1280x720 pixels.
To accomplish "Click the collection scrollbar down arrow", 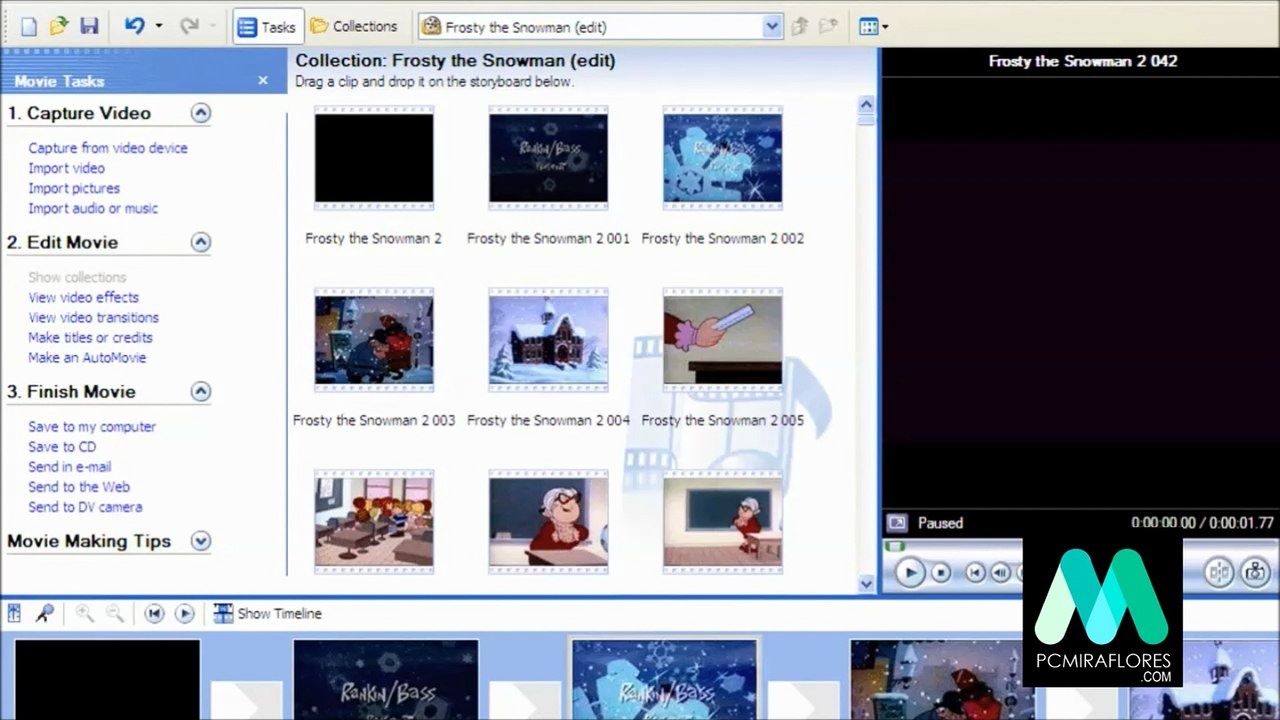I will click(866, 583).
